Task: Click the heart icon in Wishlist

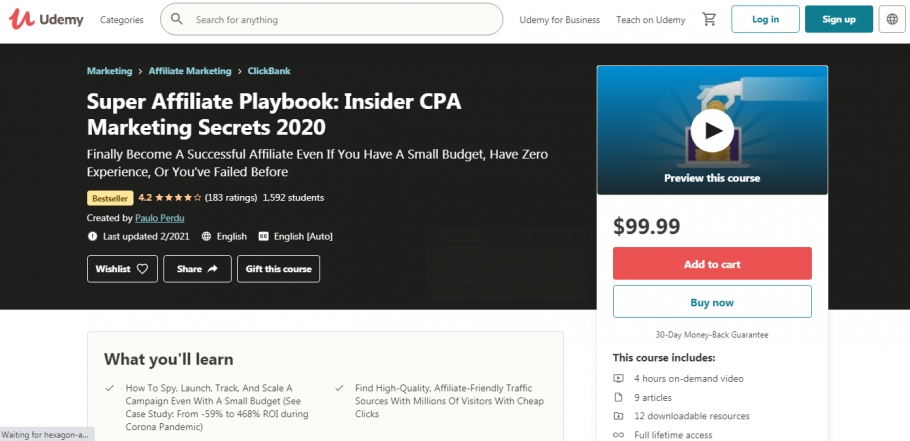Action: pyautogui.click(x=142, y=269)
